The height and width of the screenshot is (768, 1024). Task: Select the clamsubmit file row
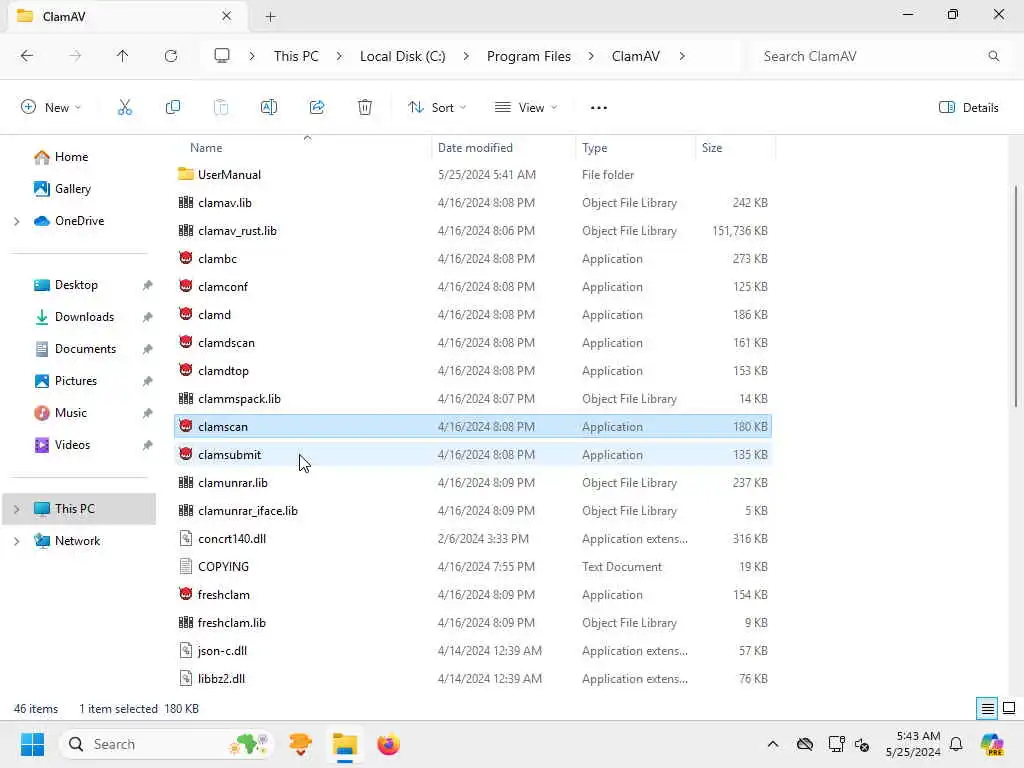pos(473,455)
